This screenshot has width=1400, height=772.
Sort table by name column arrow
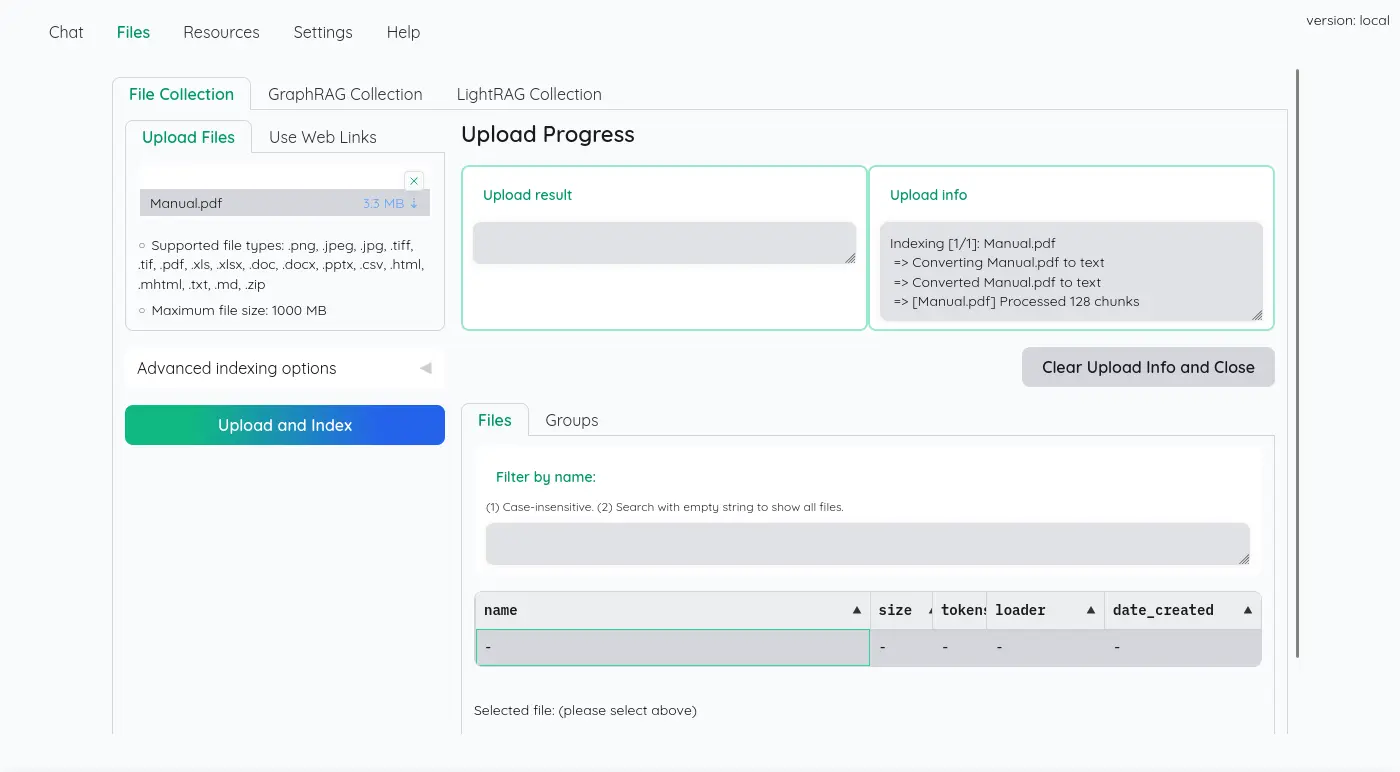pyautogui.click(x=856, y=610)
